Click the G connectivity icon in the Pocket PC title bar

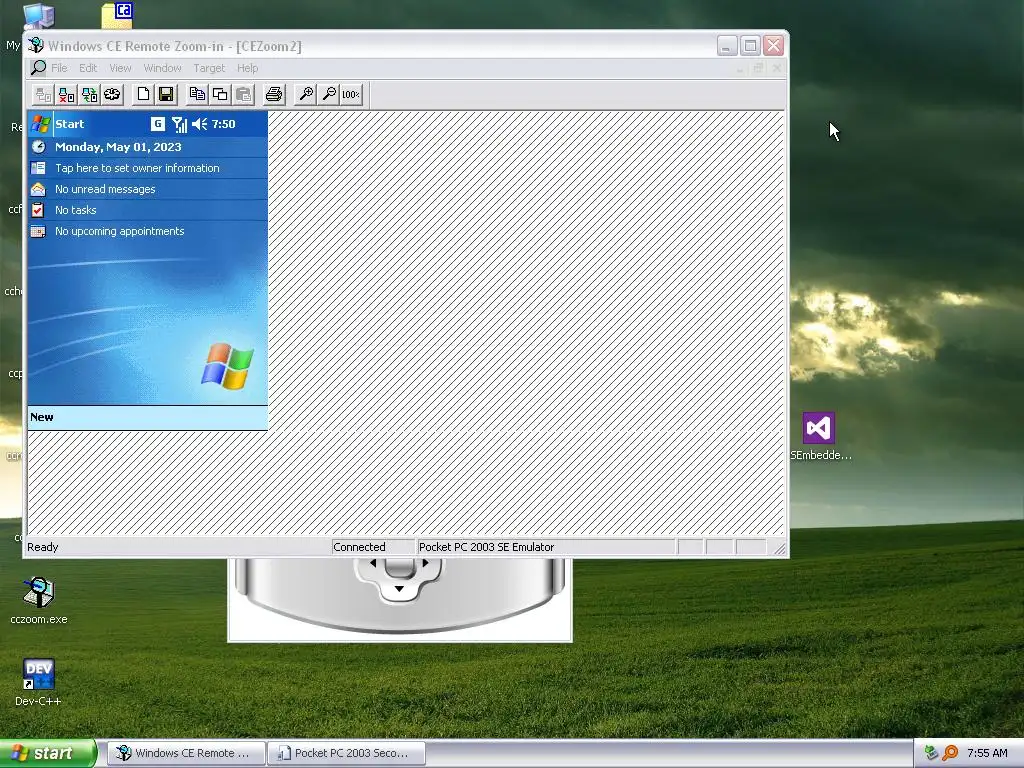(x=157, y=123)
